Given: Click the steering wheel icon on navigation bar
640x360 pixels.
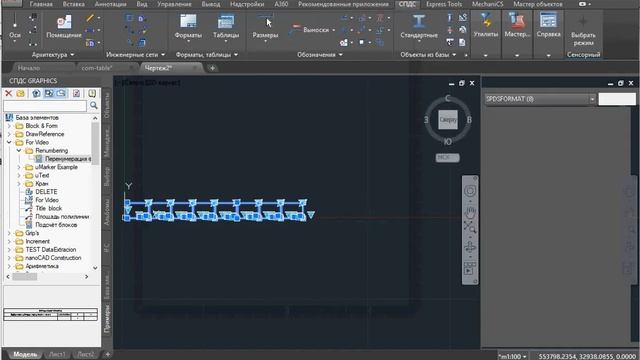Looking at the screenshot, I should click(470, 191).
